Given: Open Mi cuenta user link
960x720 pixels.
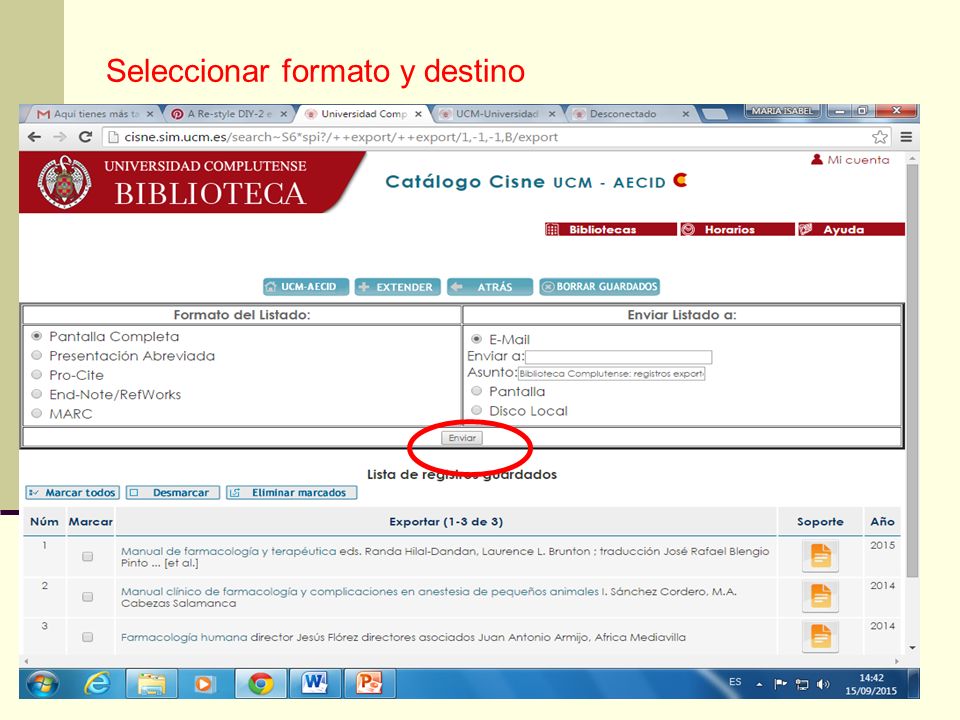Looking at the screenshot, I should tap(850, 160).
